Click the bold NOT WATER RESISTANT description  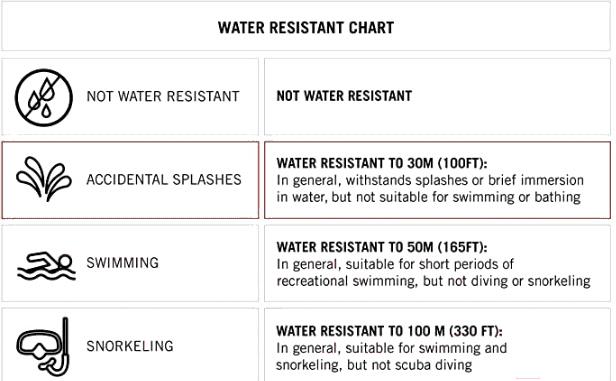pyautogui.click(x=344, y=96)
